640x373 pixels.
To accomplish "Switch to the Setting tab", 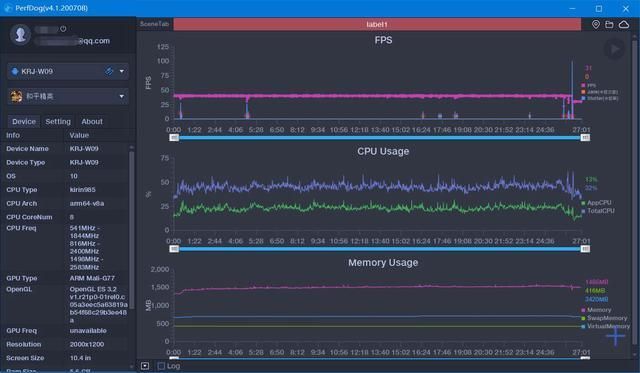I will click(x=58, y=122).
